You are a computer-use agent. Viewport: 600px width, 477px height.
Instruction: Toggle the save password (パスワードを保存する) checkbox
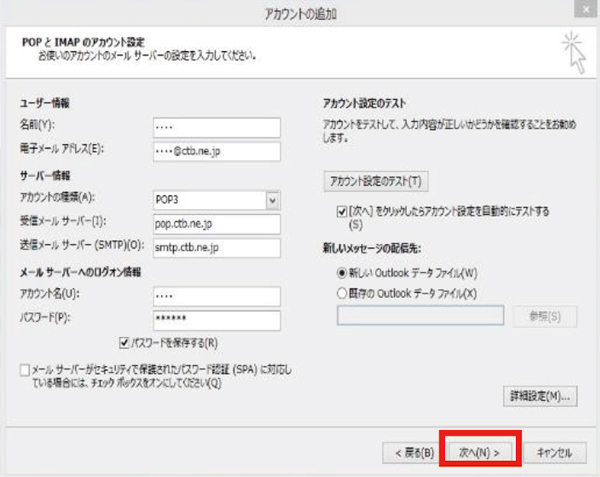(x=124, y=343)
